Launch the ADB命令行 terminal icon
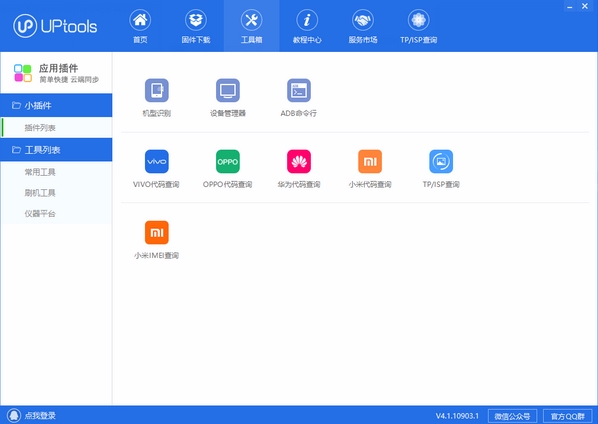598x424 pixels. pos(299,90)
